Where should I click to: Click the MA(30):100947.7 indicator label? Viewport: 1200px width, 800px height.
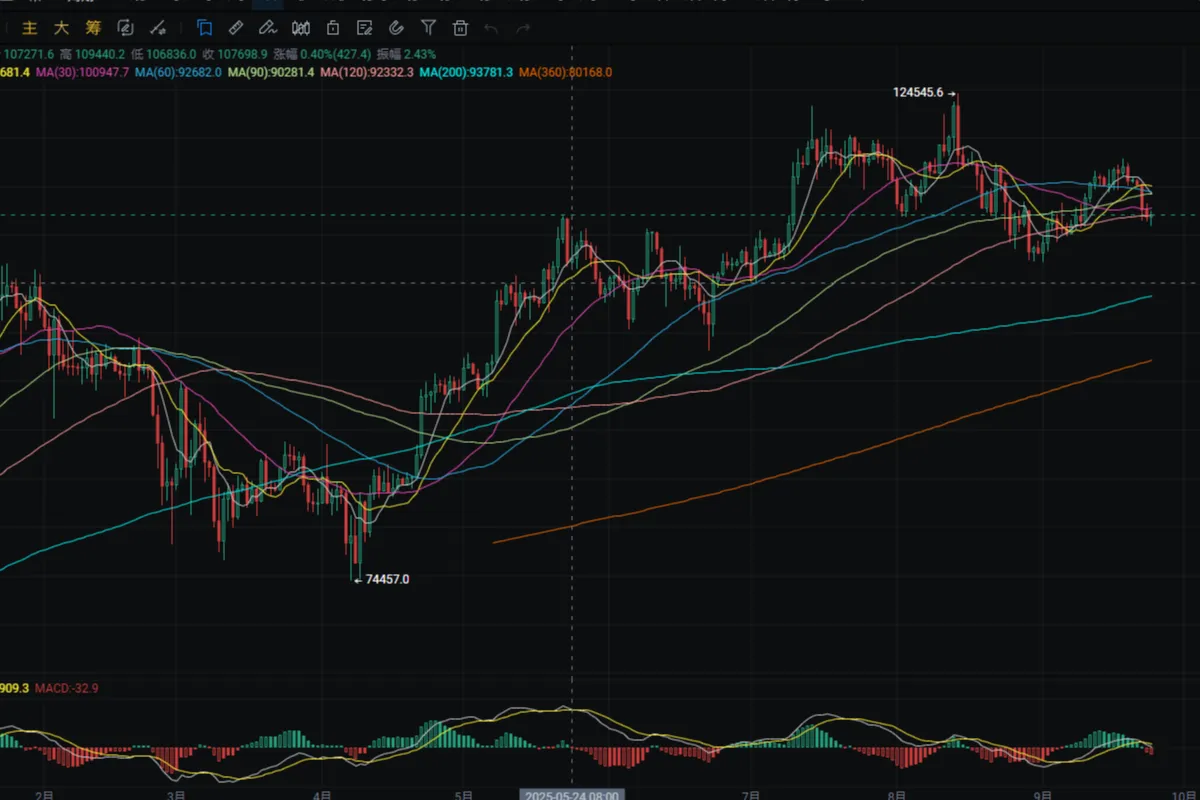[x=83, y=73]
